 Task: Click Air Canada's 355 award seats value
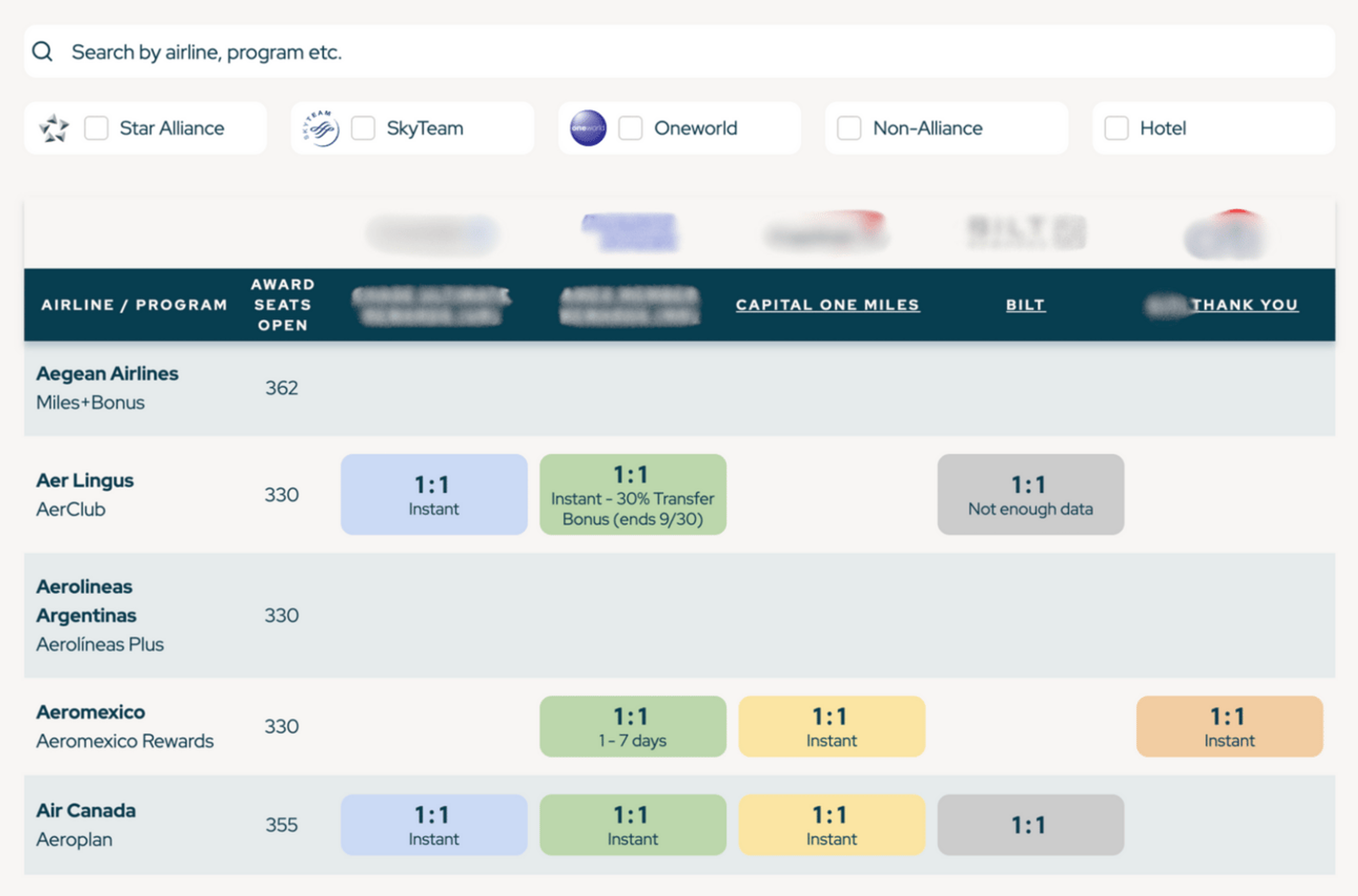pyautogui.click(x=281, y=825)
